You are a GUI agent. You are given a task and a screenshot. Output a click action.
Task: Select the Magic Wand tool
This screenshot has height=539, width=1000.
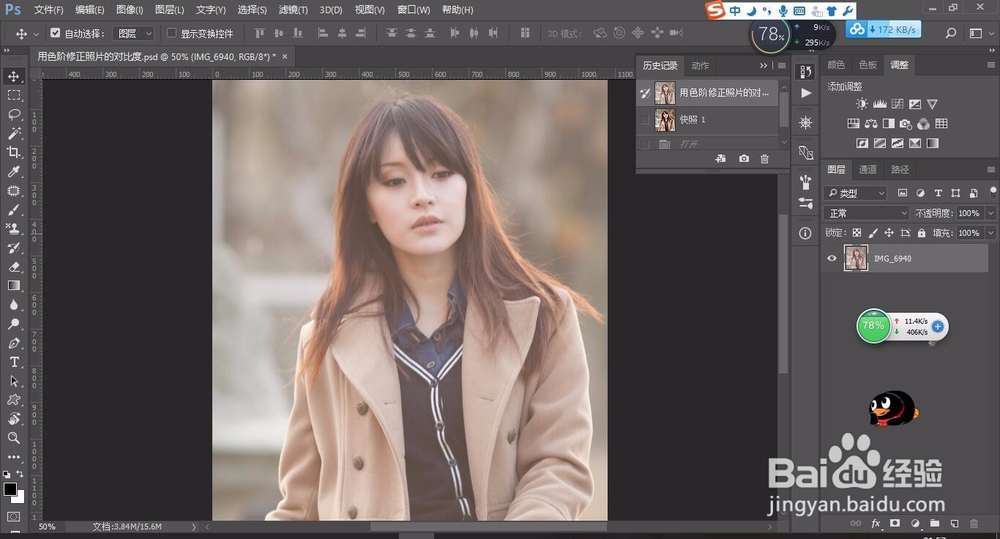(x=13, y=133)
